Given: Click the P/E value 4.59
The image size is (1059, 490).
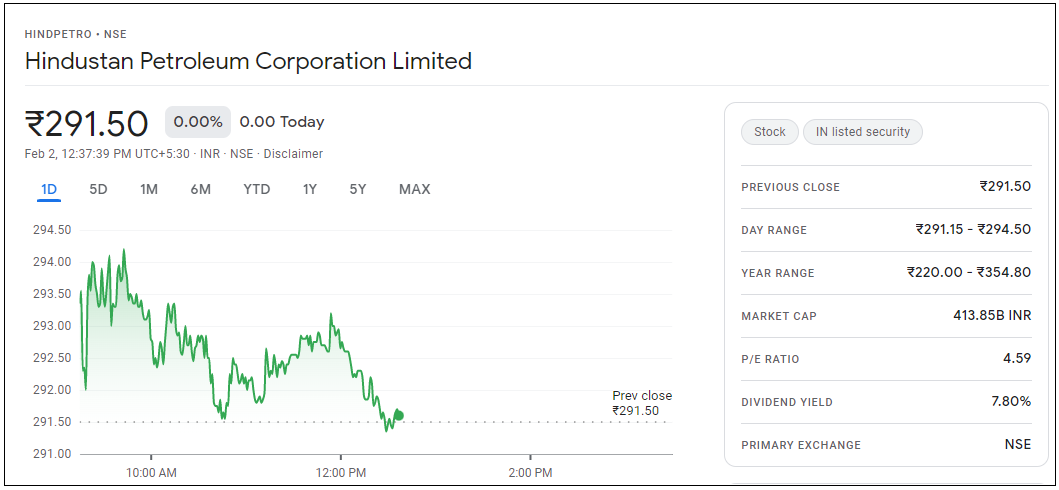Looking at the screenshot, I should pos(1017,358).
